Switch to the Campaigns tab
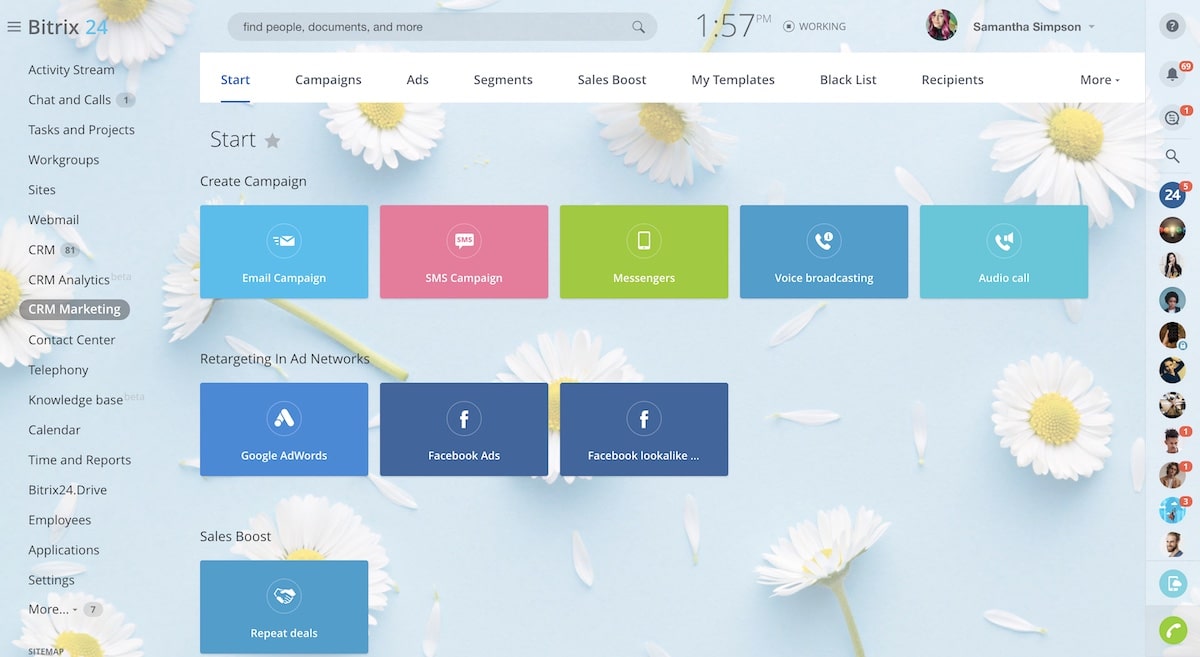 click(x=328, y=80)
